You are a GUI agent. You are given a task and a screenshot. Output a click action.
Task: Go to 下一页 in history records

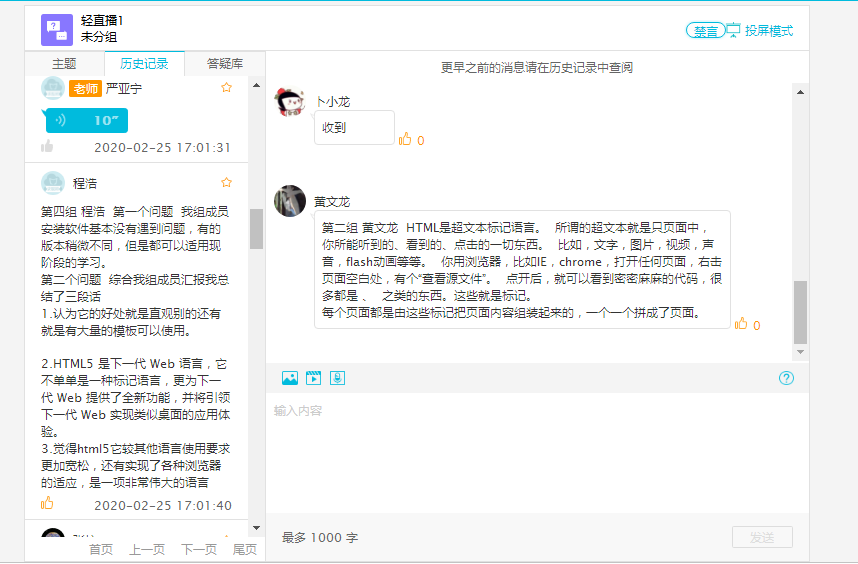click(199, 549)
